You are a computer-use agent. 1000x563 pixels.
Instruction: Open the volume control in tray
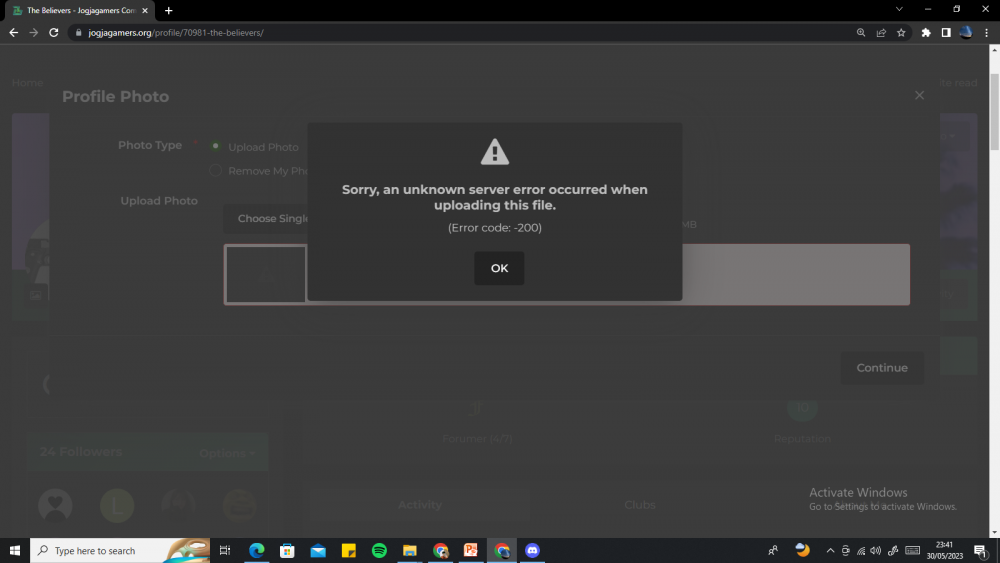[876, 550]
